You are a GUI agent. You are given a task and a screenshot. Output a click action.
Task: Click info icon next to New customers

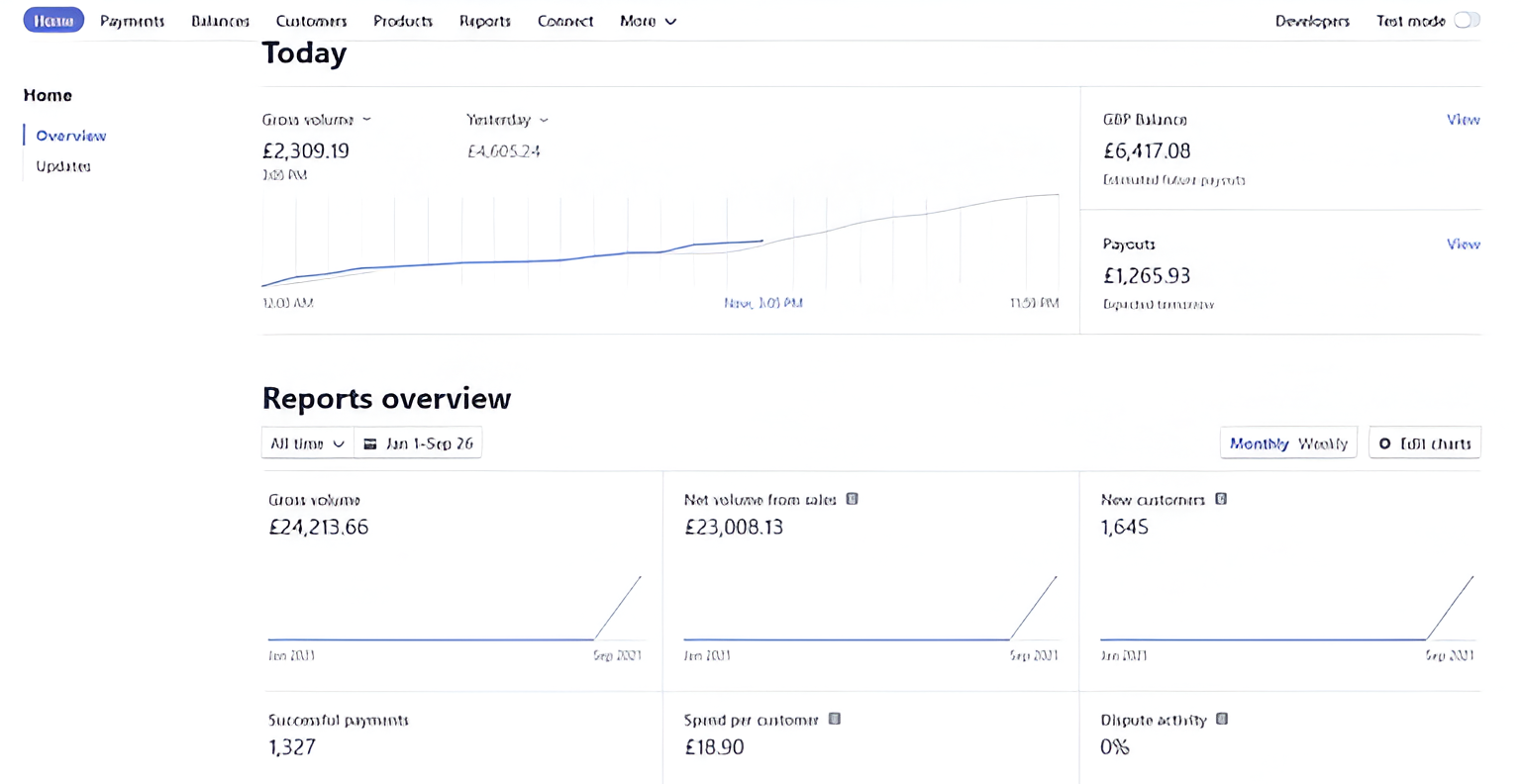pyautogui.click(x=1221, y=499)
